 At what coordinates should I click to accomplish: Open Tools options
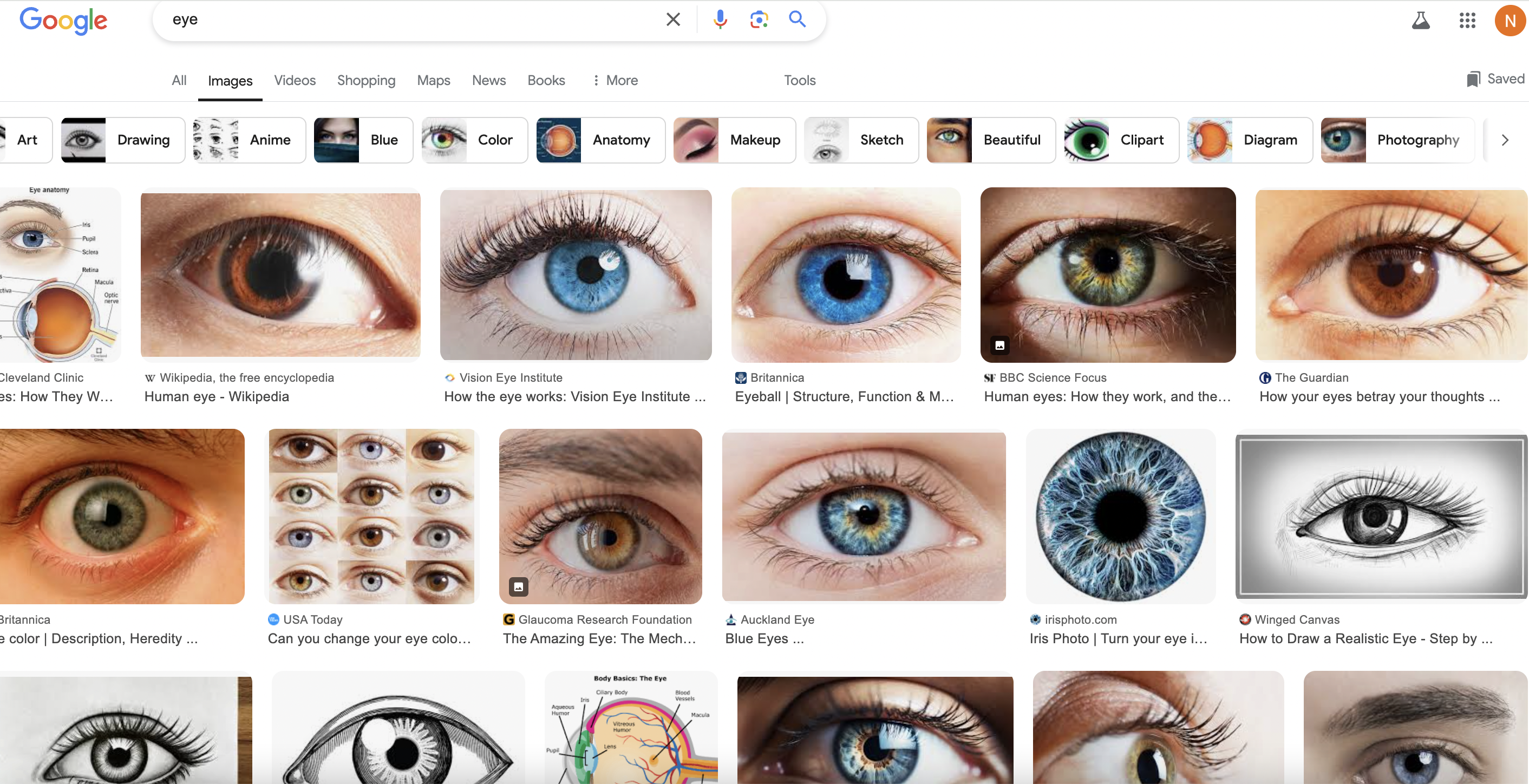(x=799, y=80)
